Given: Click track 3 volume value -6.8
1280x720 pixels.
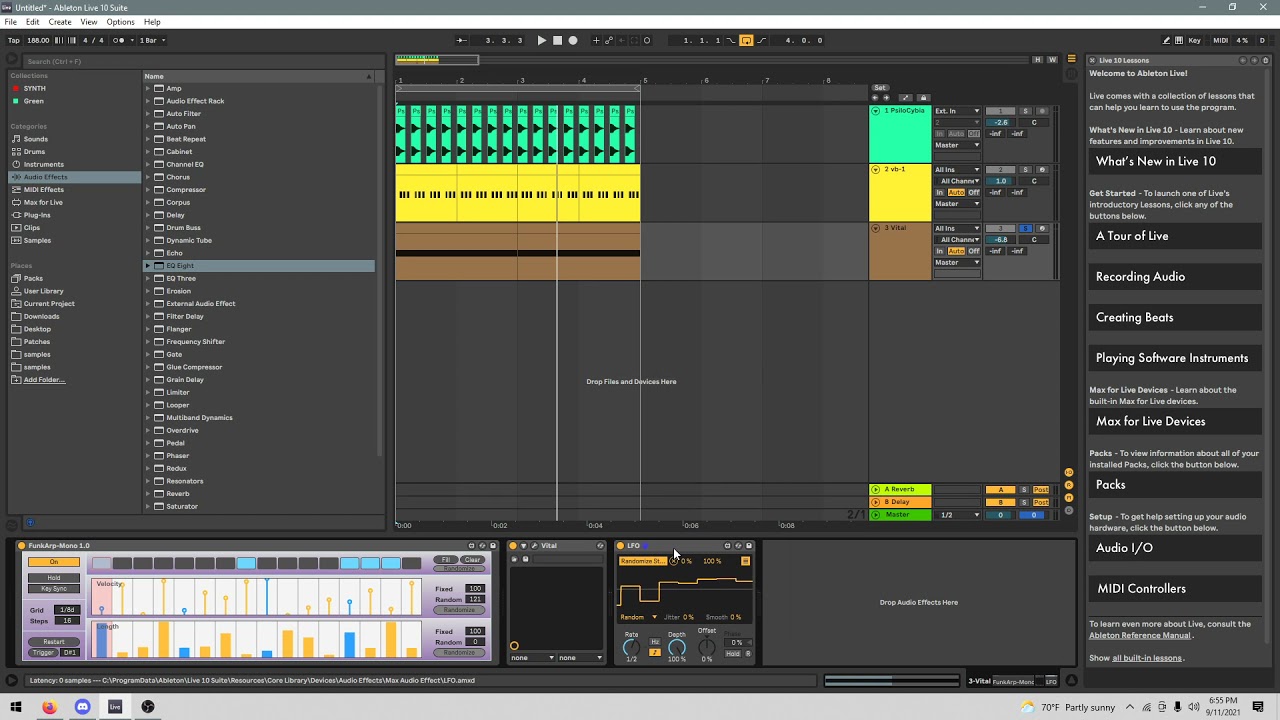Looking at the screenshot, I should pos(1001,240).
